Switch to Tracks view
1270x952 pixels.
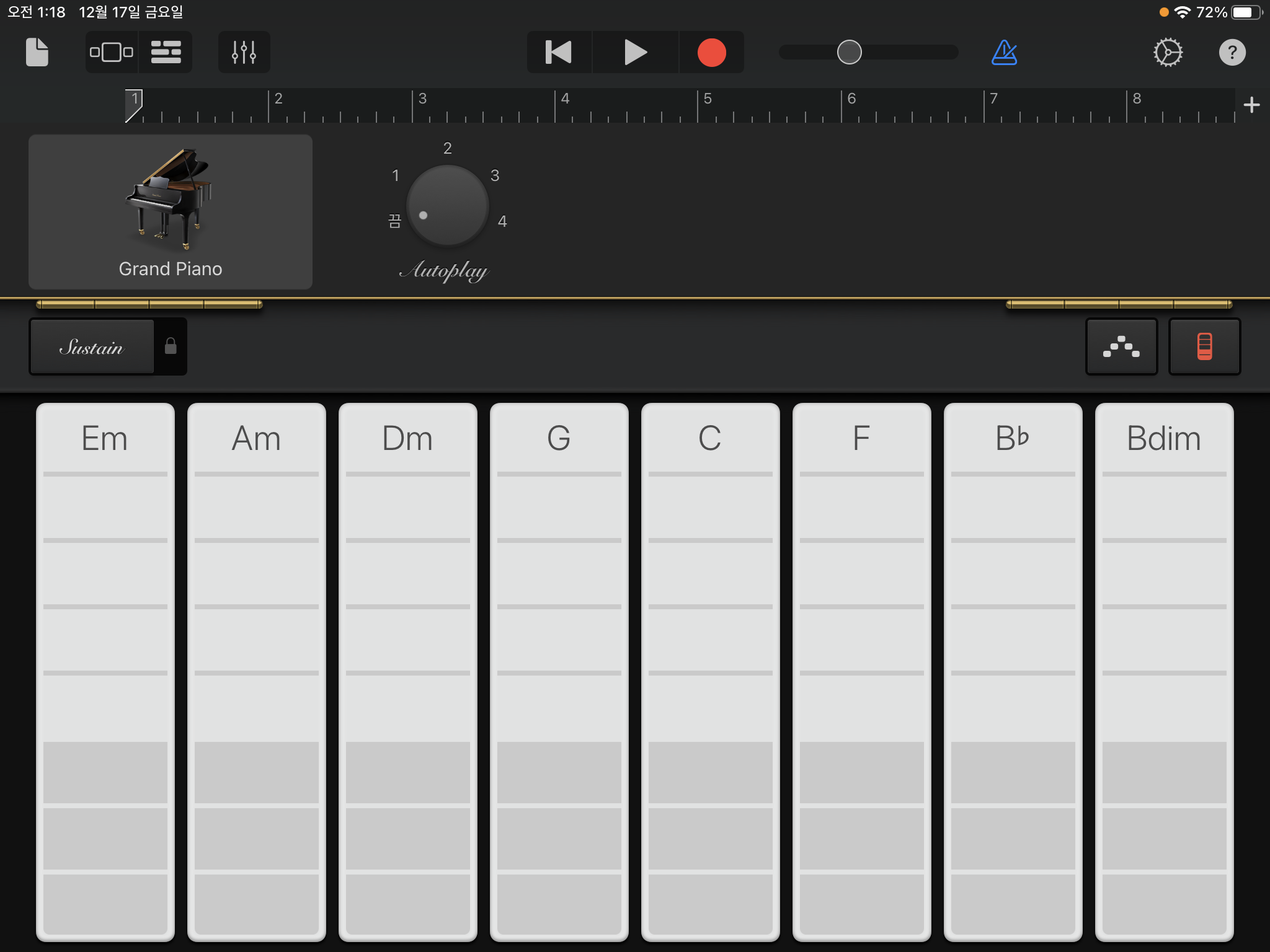[166, 52]
